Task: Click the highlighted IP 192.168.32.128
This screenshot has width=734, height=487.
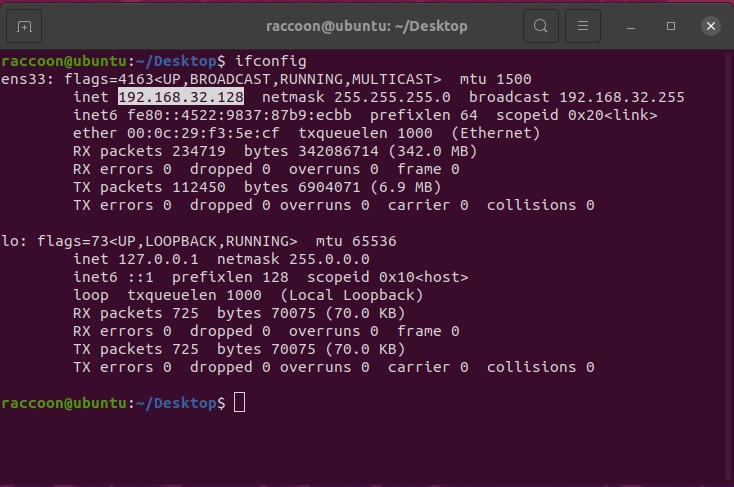Action: pyautogui.click(x=181, y=97)
